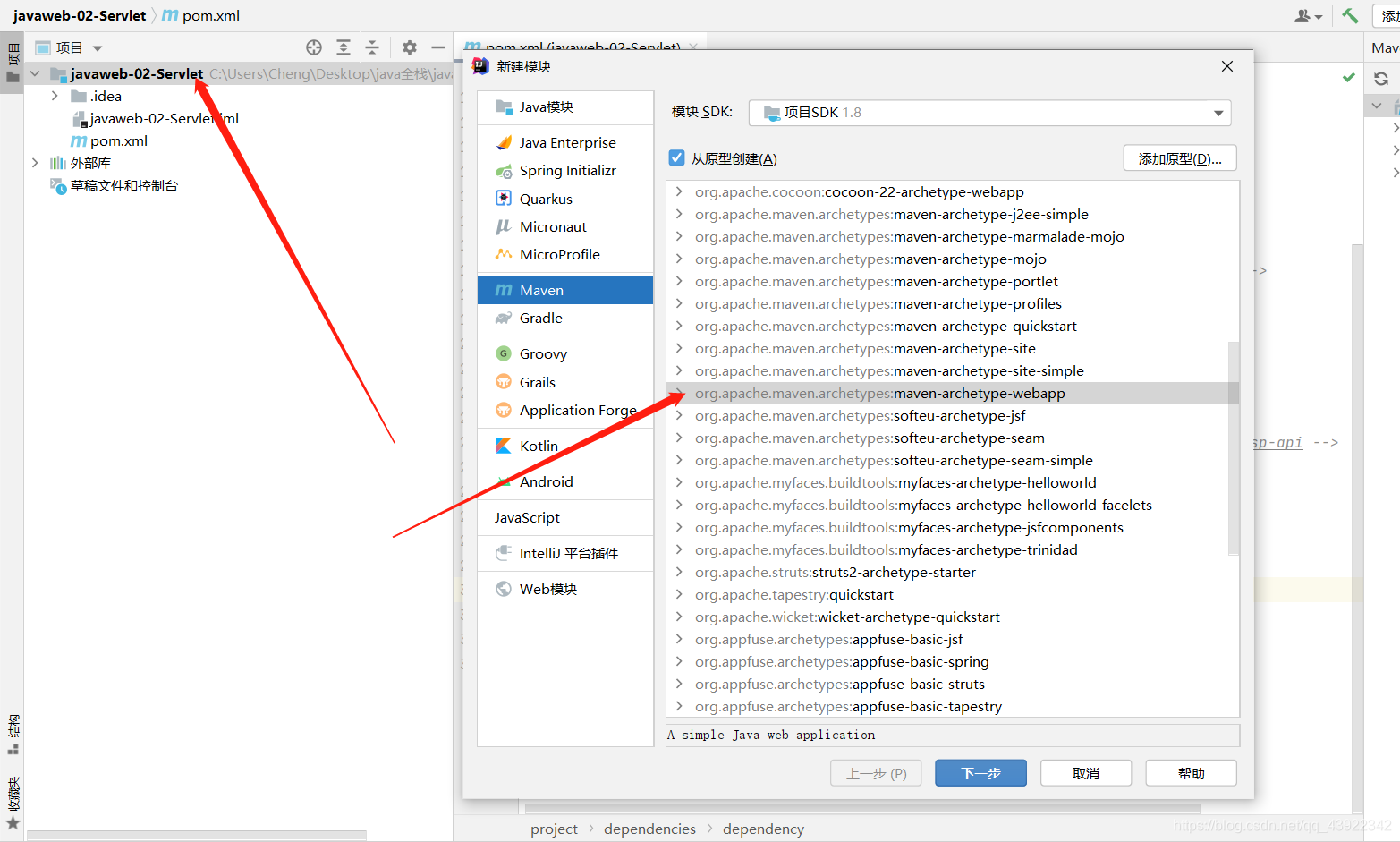Image resolution: width=1400 pixels, height=842 pixels.
Task: Click Collapse All icon in project panel
Action: click(372, 47)
